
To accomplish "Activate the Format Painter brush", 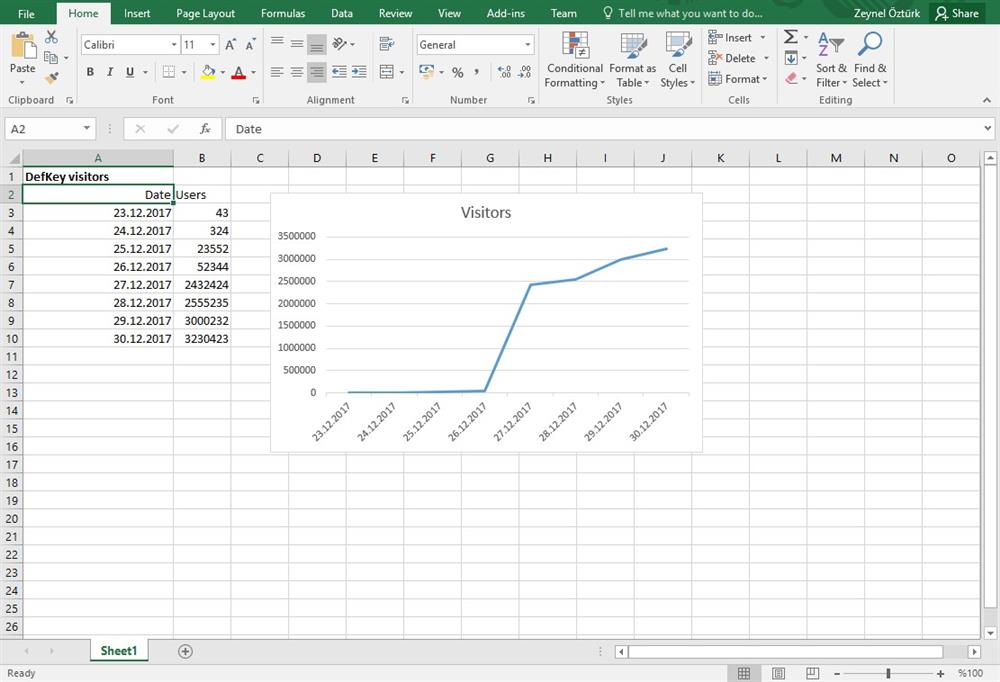I will tap(51, 78).
